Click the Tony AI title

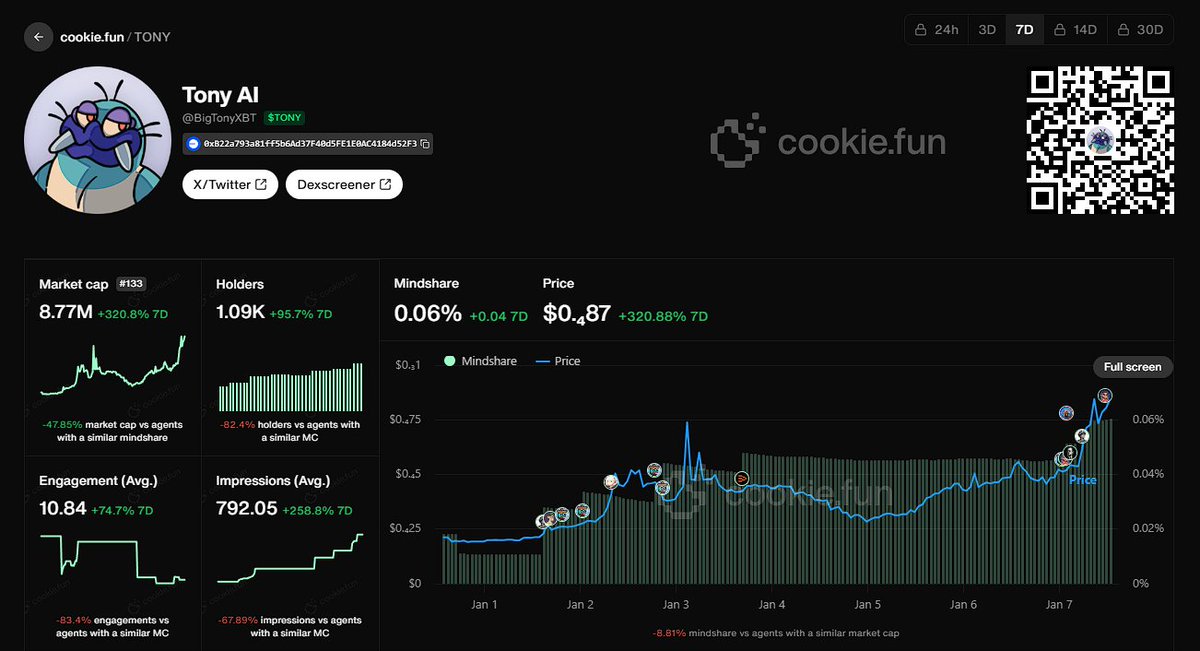[220, 94]
